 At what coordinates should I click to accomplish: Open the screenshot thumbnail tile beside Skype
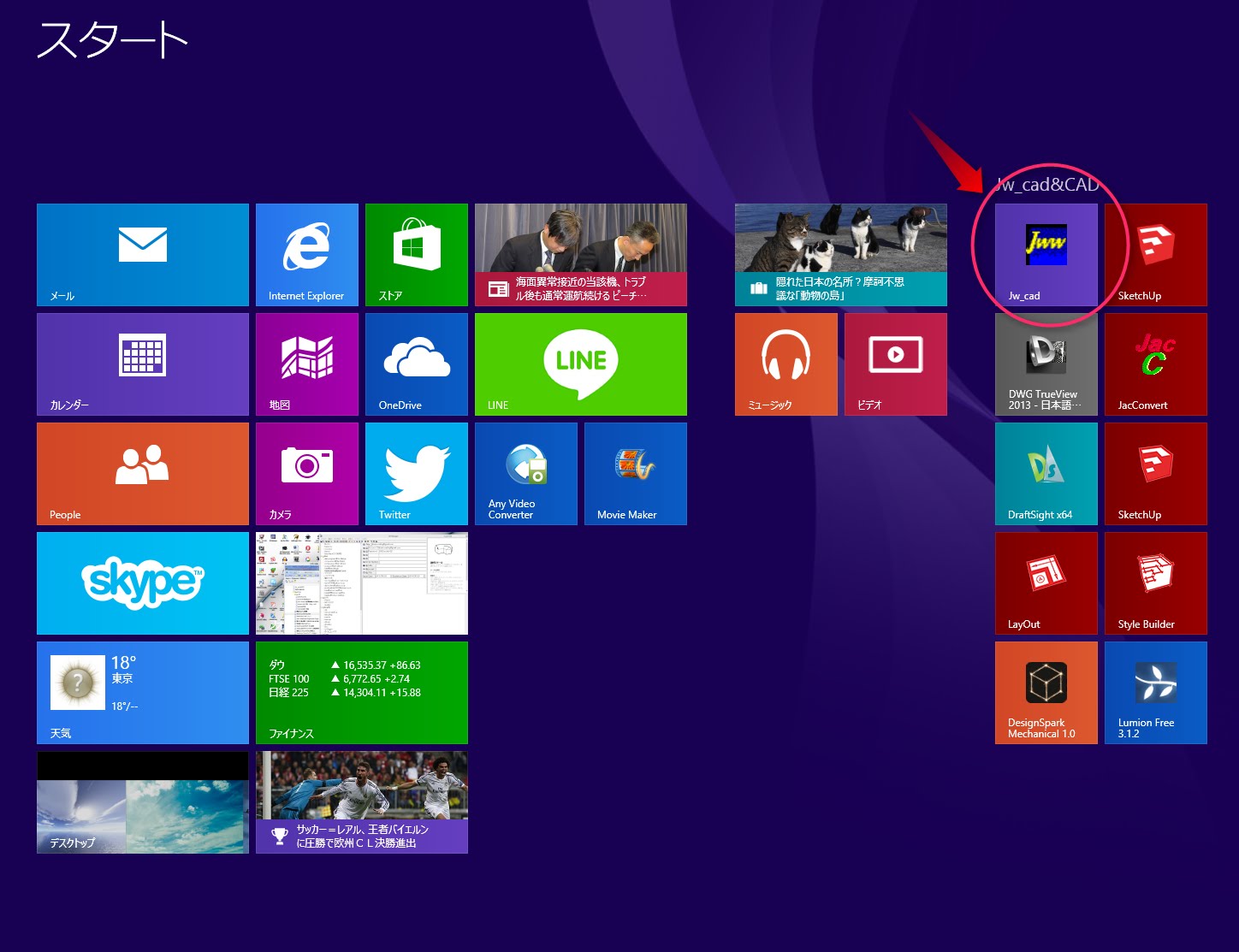pyautogui.click(x=362, y=583)
